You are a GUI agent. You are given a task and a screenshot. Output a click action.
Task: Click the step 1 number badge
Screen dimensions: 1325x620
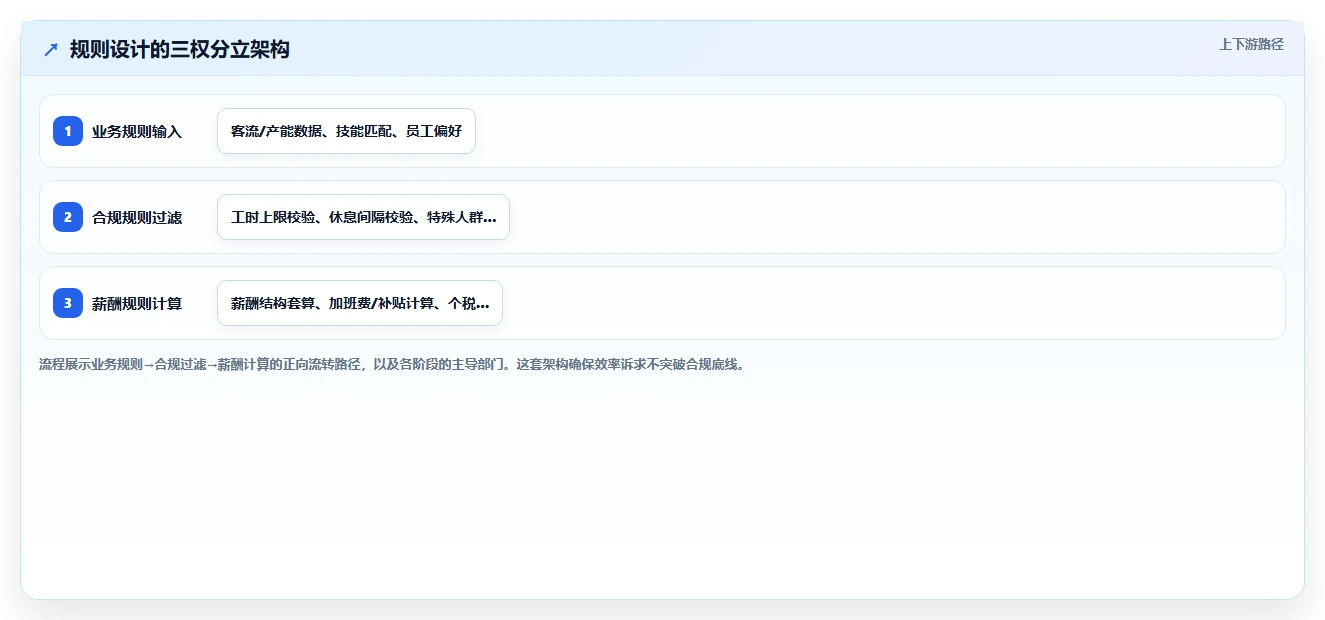pyautogui.click(x=68, y=131)
